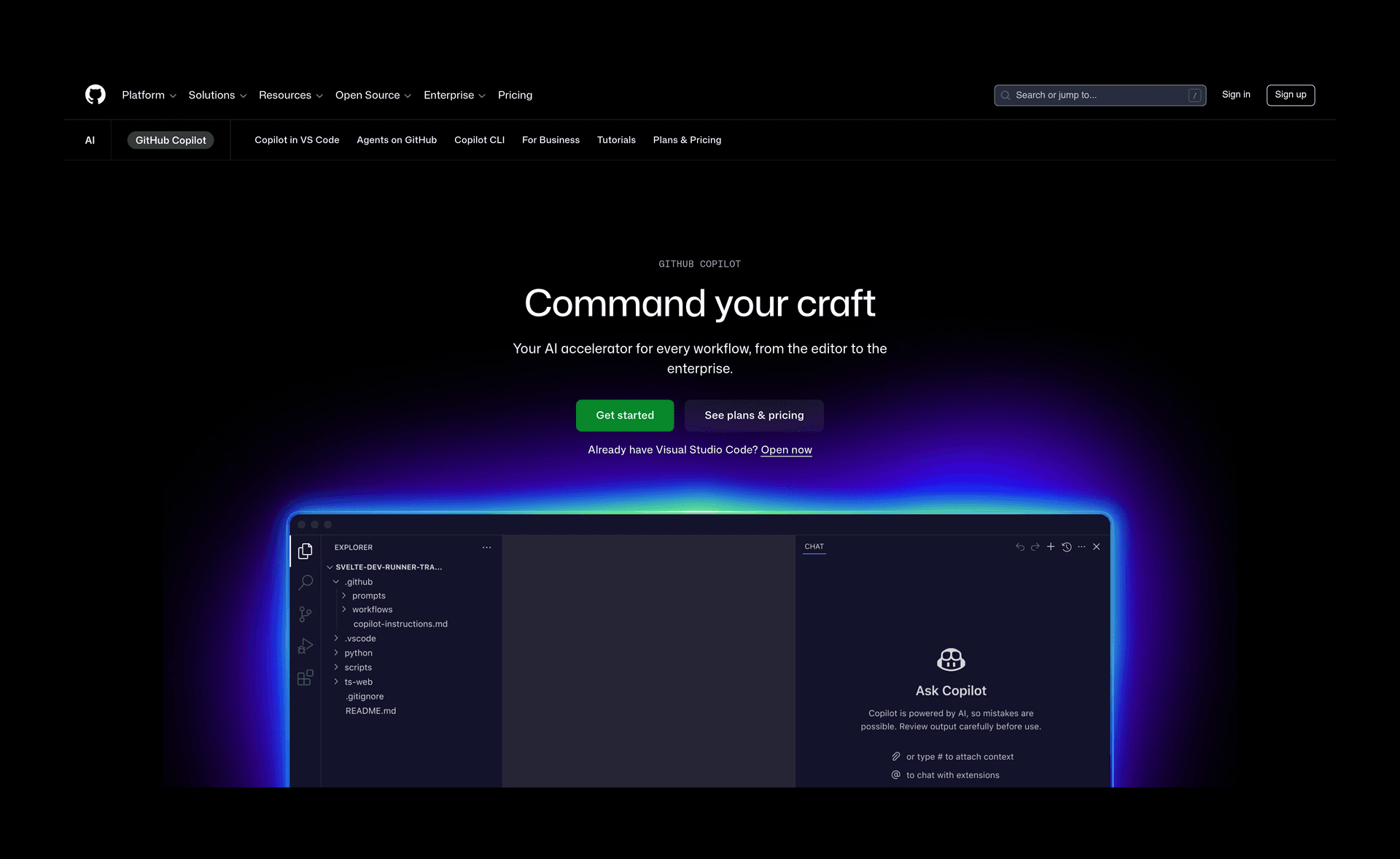
Task: Expand the python folder
Action: tap(336, 653)
